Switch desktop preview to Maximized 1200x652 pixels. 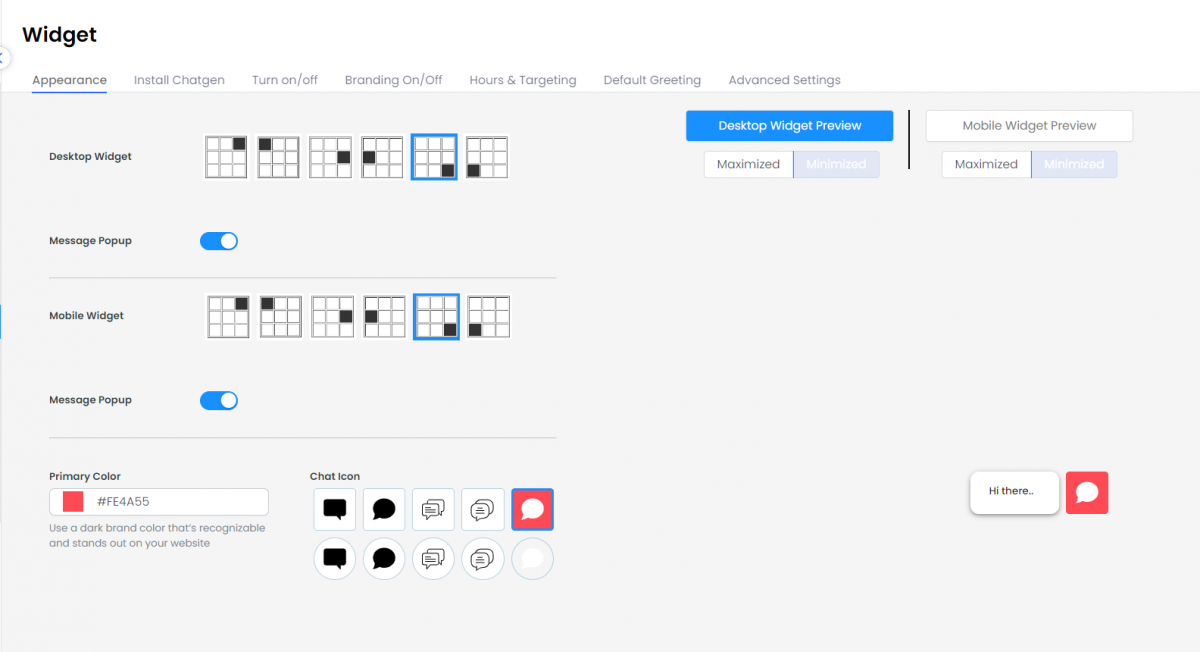(748, 164)
